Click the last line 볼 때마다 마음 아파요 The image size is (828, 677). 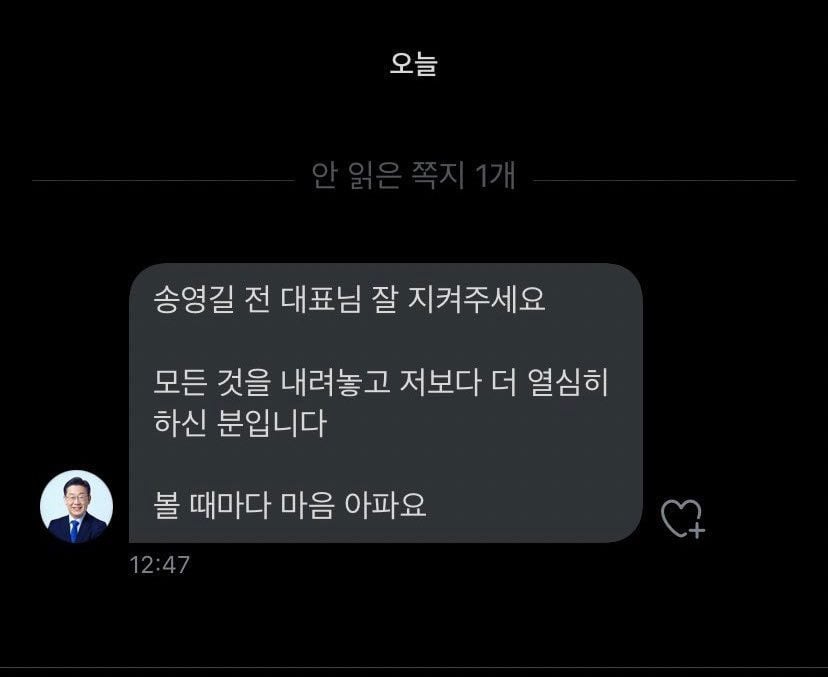(x=289, y=505)
